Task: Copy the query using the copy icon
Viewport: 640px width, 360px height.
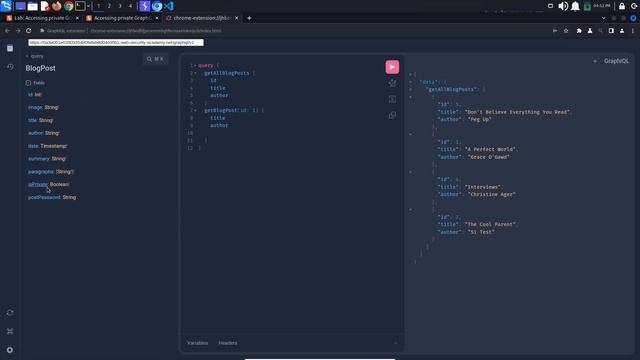Action: pos(392,115)
